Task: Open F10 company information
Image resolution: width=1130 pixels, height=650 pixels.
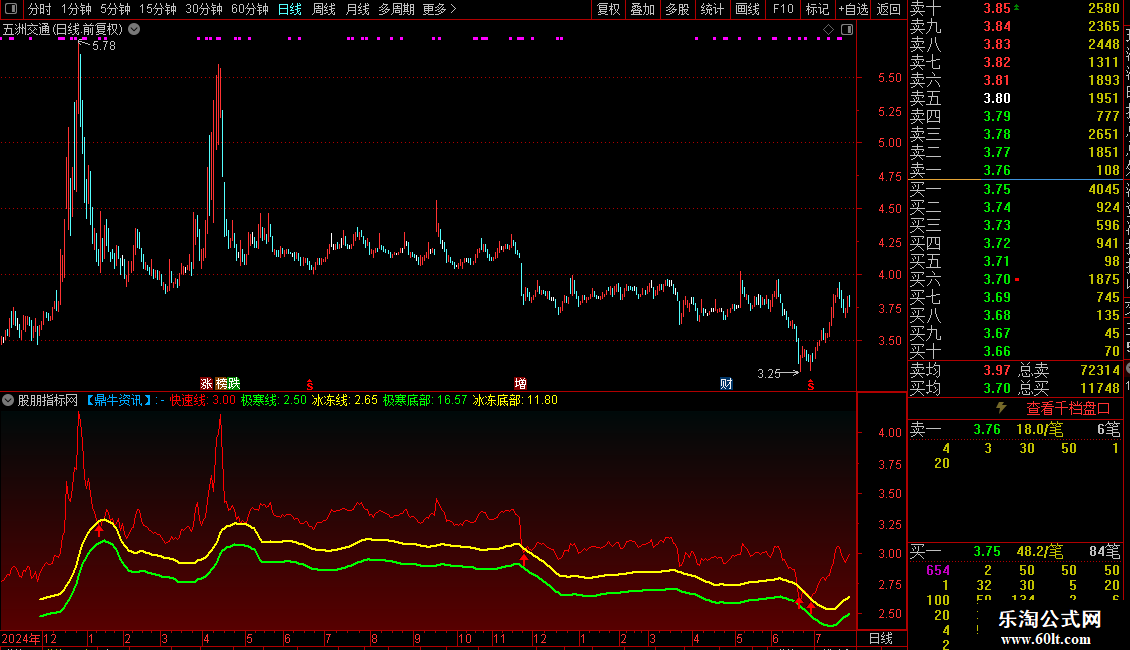Action: [x=783, y=9]
